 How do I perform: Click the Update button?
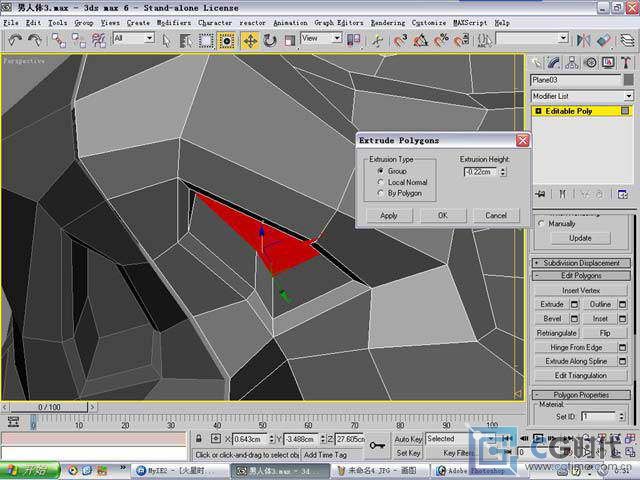point(580,238)
